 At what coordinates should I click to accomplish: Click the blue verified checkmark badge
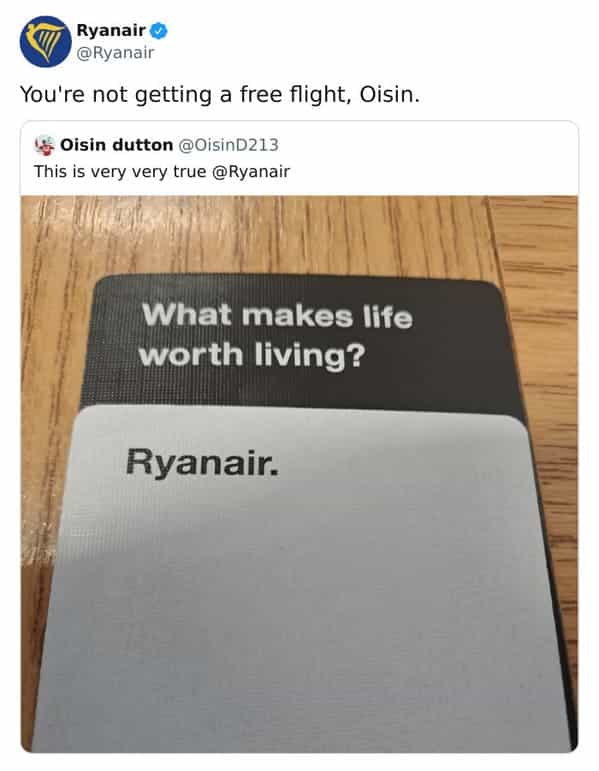(x=158, y=30)
